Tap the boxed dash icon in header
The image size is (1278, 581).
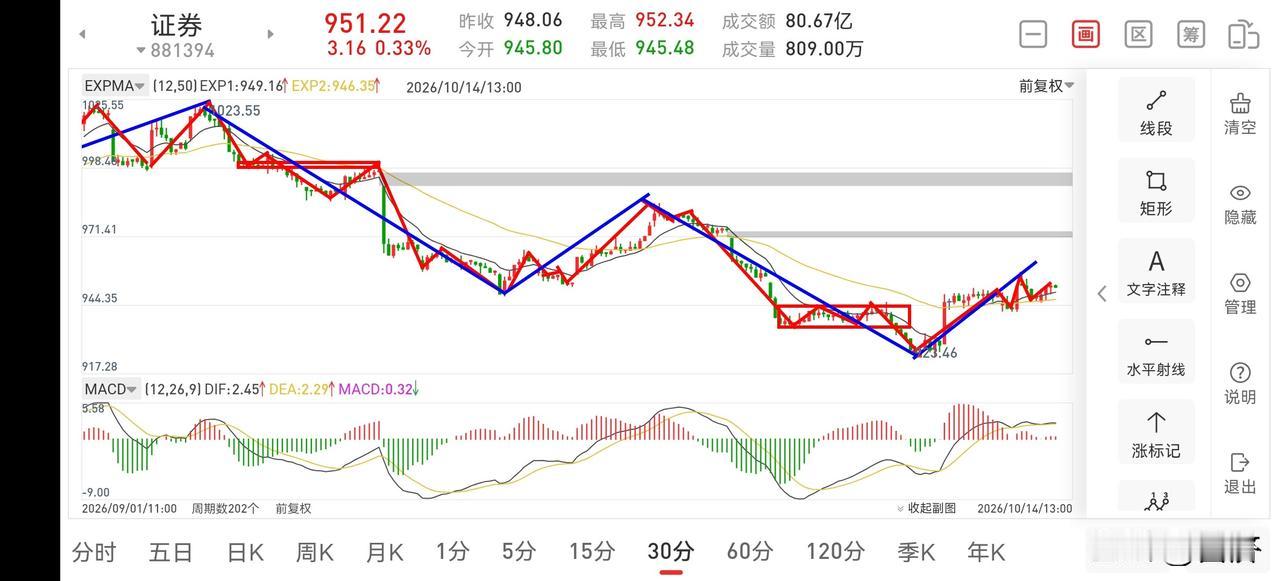pos(1033,34)
